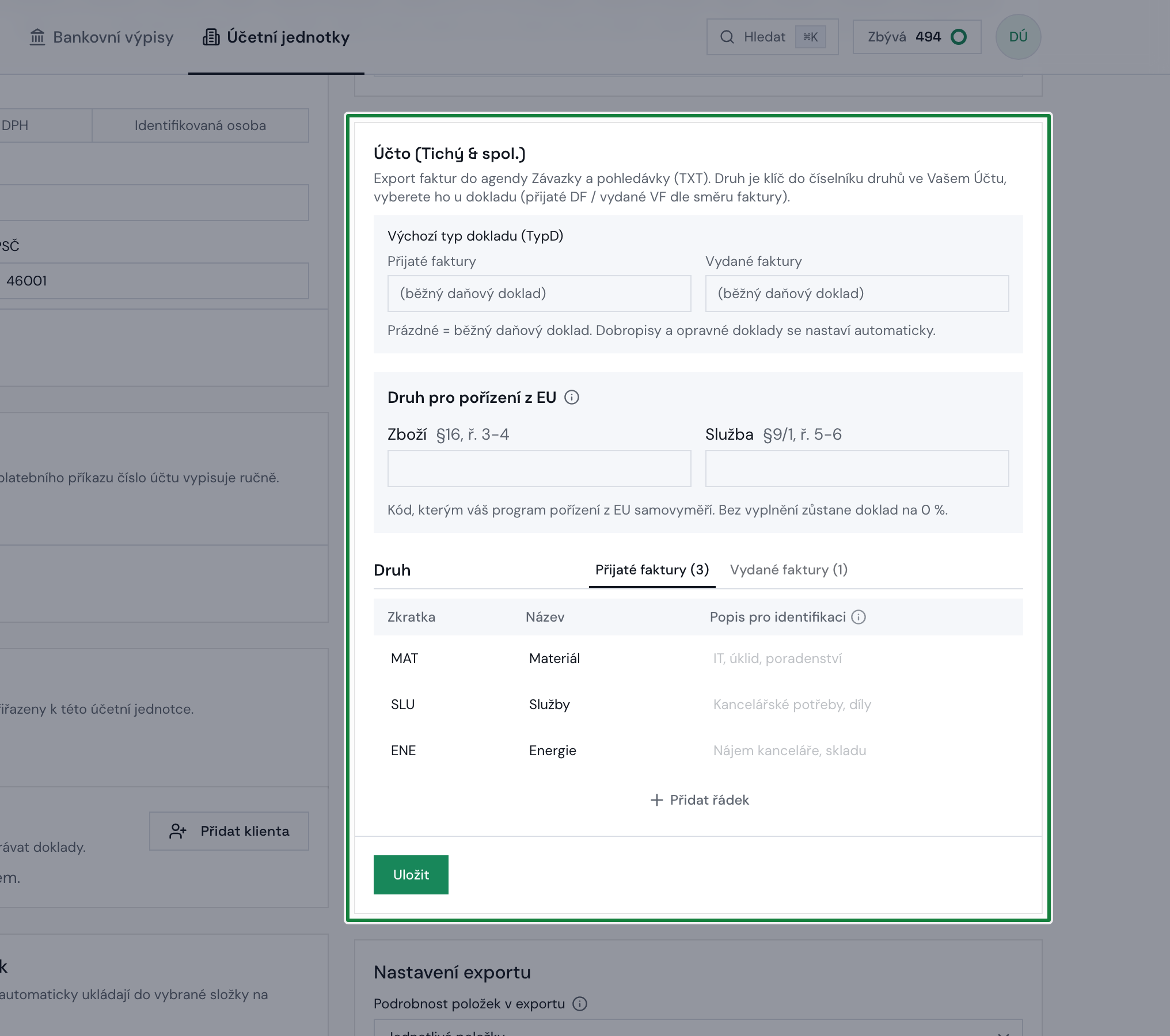Click the Účto (Tichý & spol.) heading
Image resolution: width=1170 pixels, height=1036 pixels.
pos(450,154)
